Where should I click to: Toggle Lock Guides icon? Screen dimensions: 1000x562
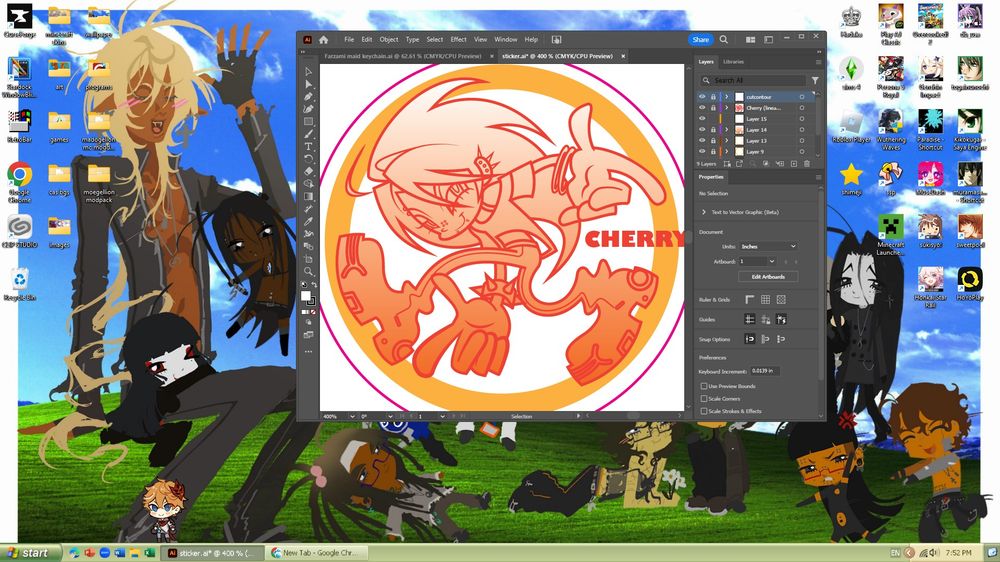tap(765, 320)
